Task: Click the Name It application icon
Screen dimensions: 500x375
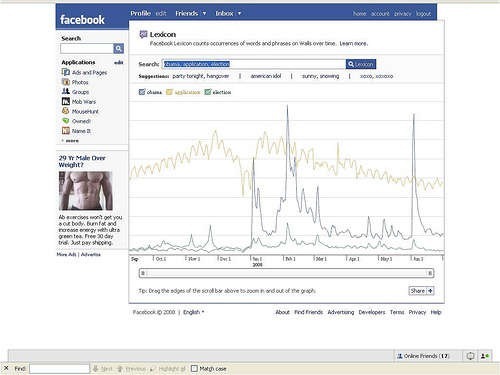Action: point(66,131)
